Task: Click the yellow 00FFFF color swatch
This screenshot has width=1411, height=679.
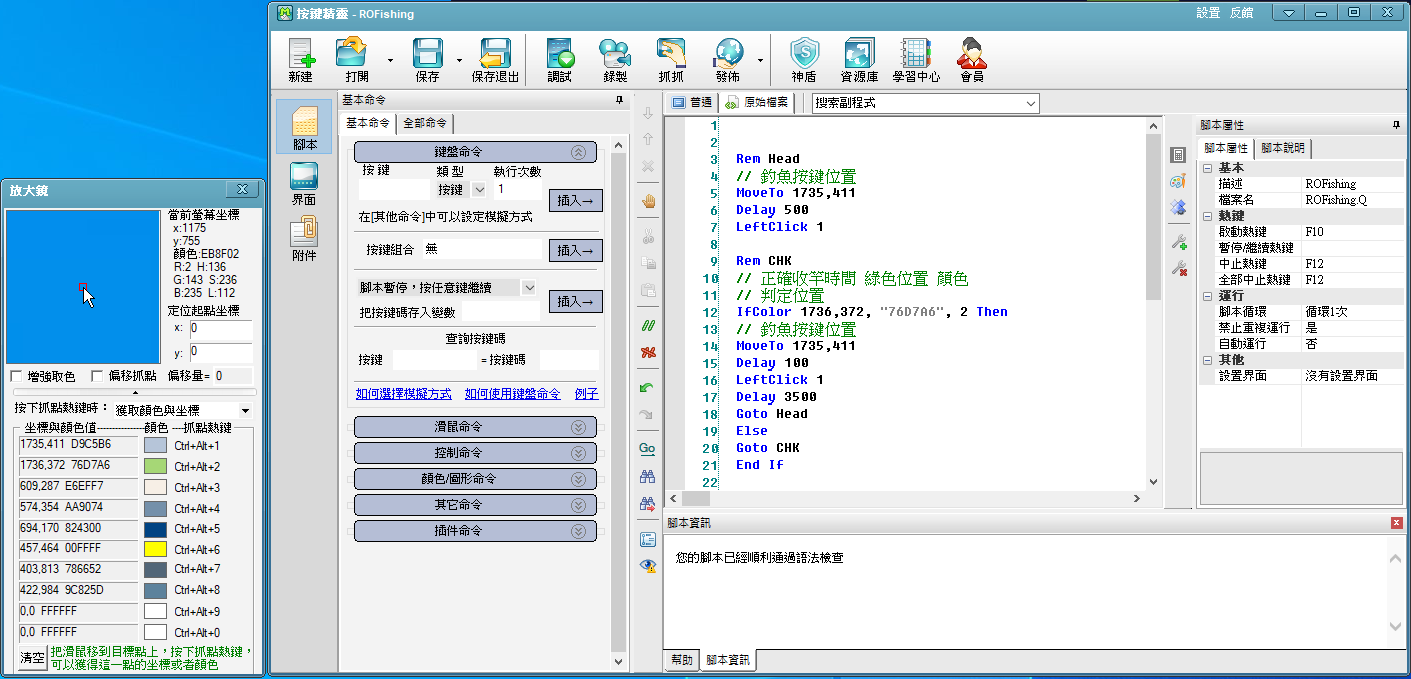Action: tap(155, 549)
